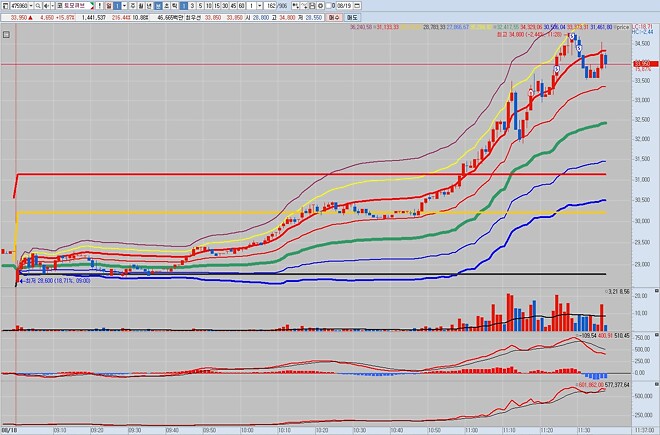Click the bar count field showing 162
Image resolution: width=660 pixels, height=435 pixels.
click(x=270, y=6)
